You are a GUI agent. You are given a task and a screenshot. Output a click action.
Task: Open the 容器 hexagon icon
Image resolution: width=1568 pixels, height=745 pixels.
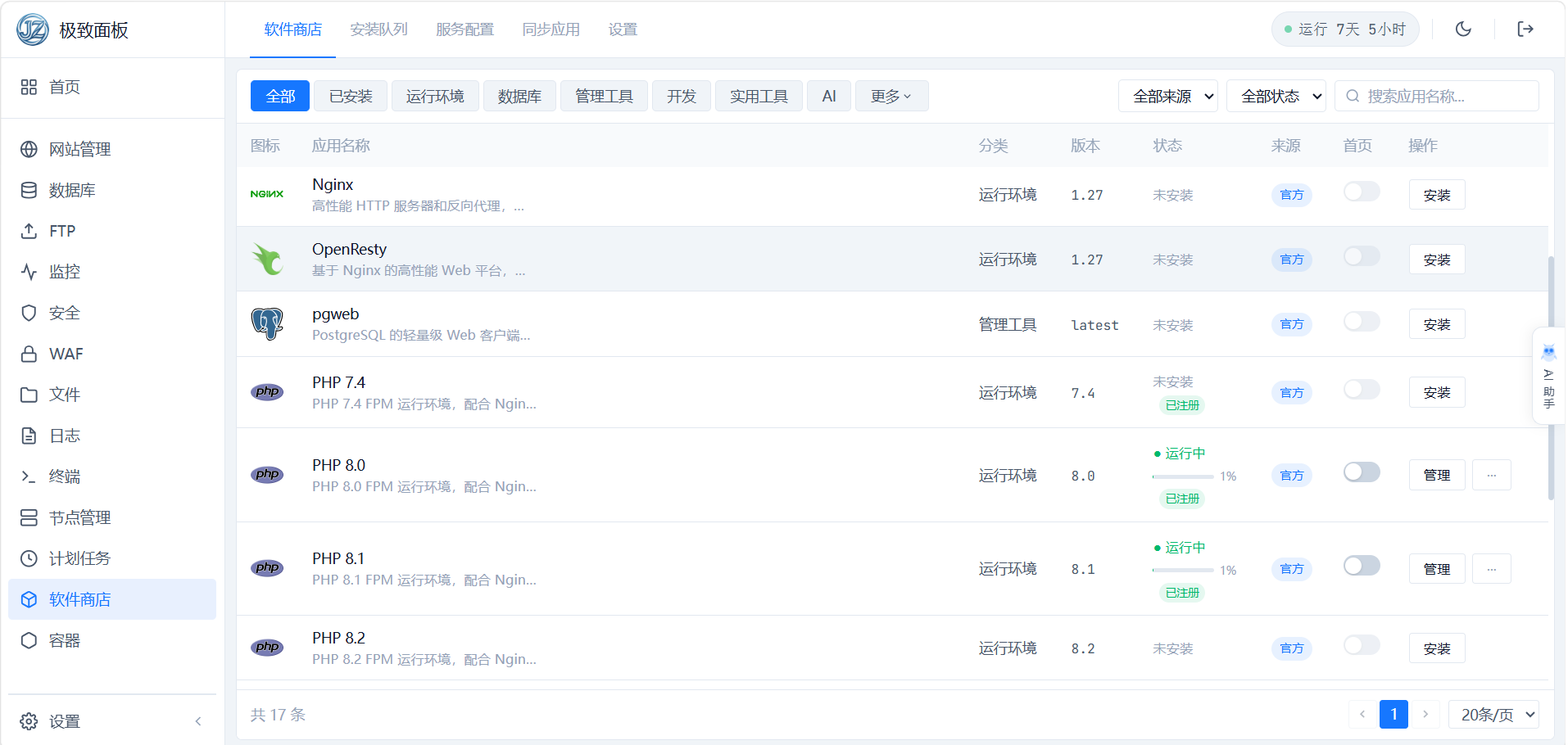pyautogui.click(x=29, y=640)
